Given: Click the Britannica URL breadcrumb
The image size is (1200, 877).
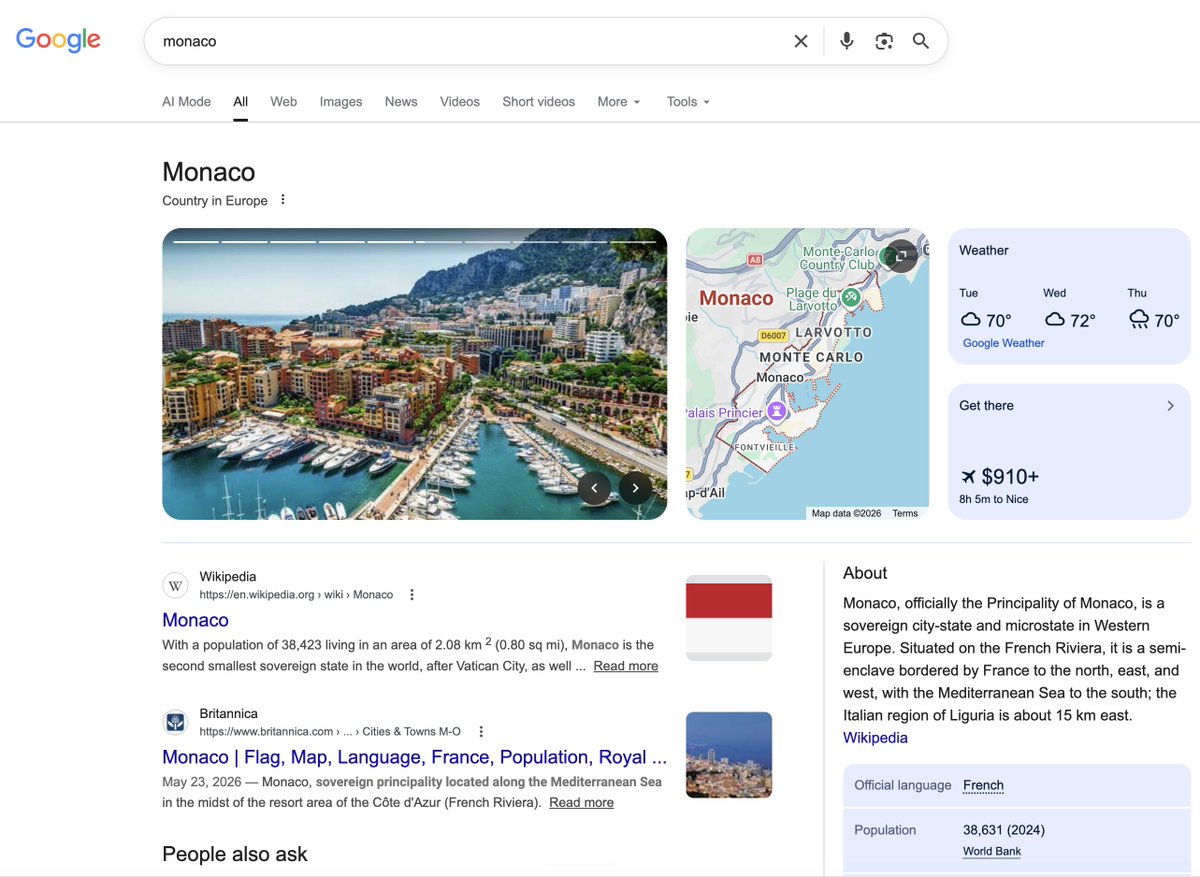Looking at the screenshot, I should (x=331, y=731).
